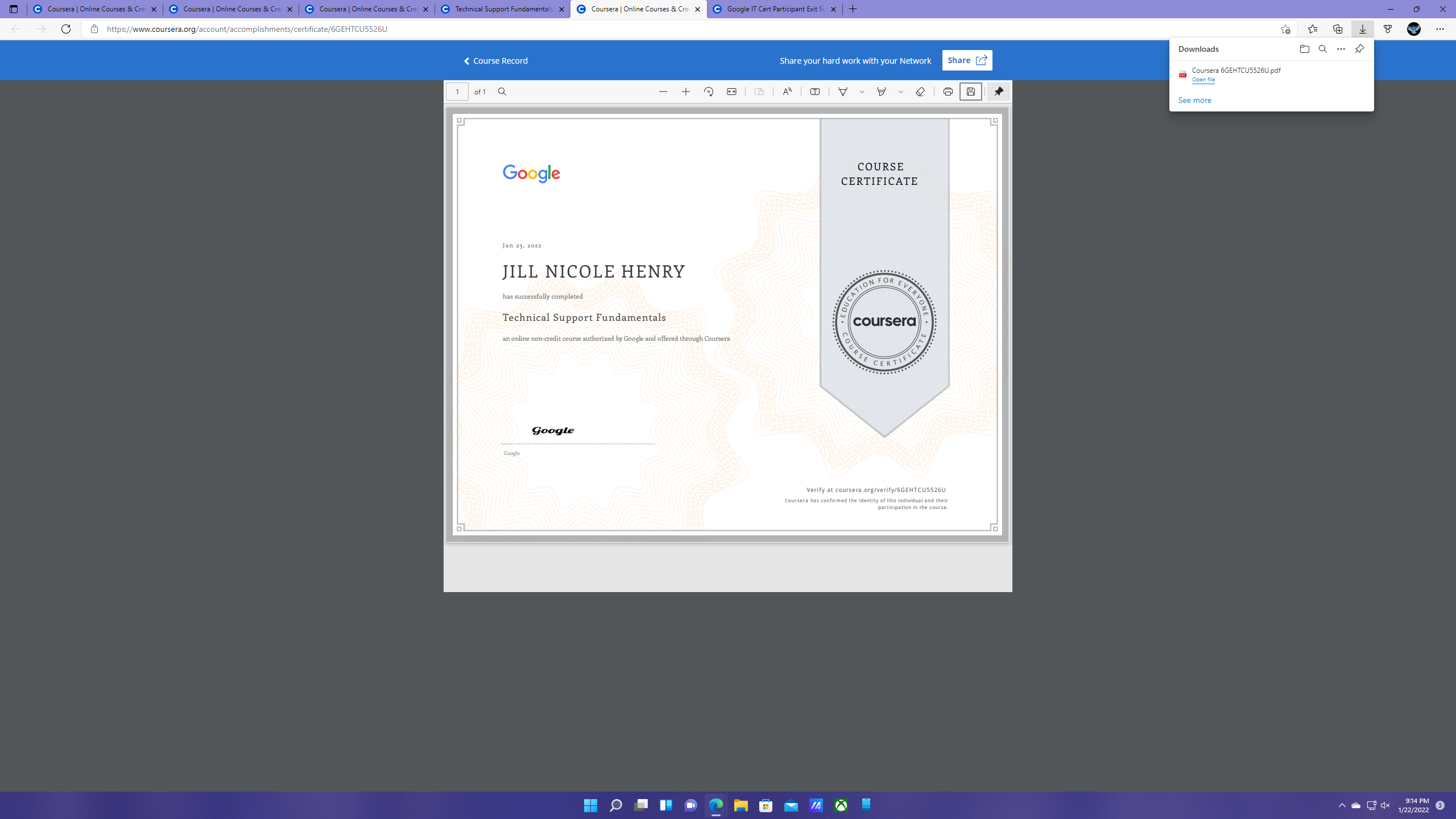Expand Draw pen options dropdown
The width and height of the screenshot is (1456, 819).
click(x=862, y=92)
